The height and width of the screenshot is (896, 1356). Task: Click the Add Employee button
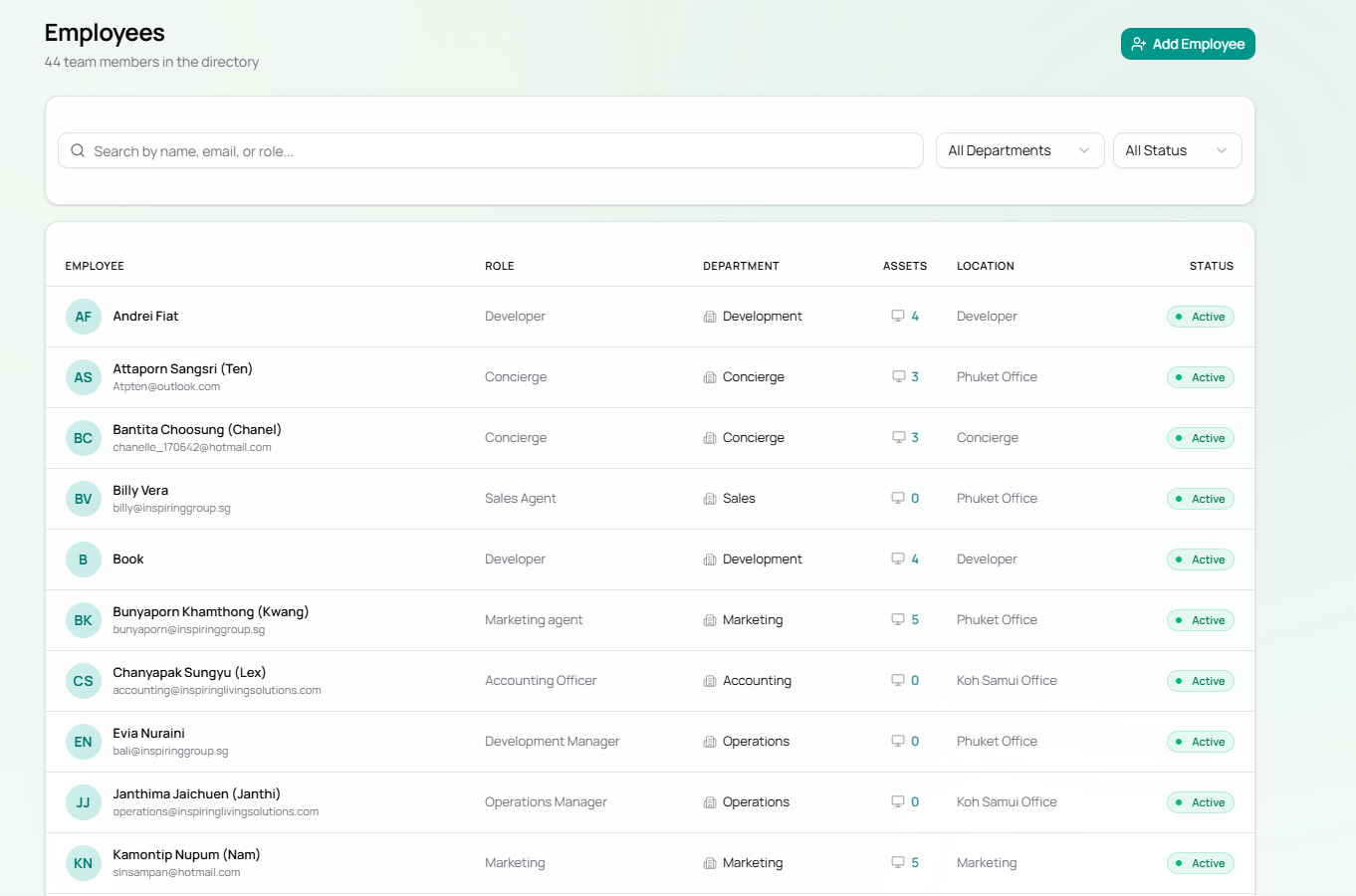[1188, 44]
